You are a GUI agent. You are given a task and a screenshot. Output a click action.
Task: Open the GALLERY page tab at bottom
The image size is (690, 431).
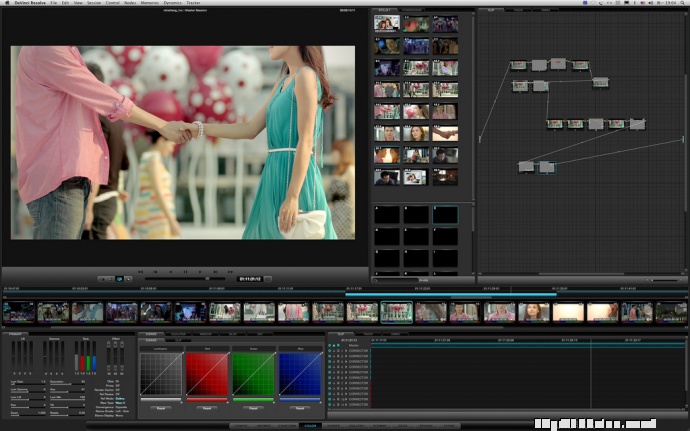356,426
